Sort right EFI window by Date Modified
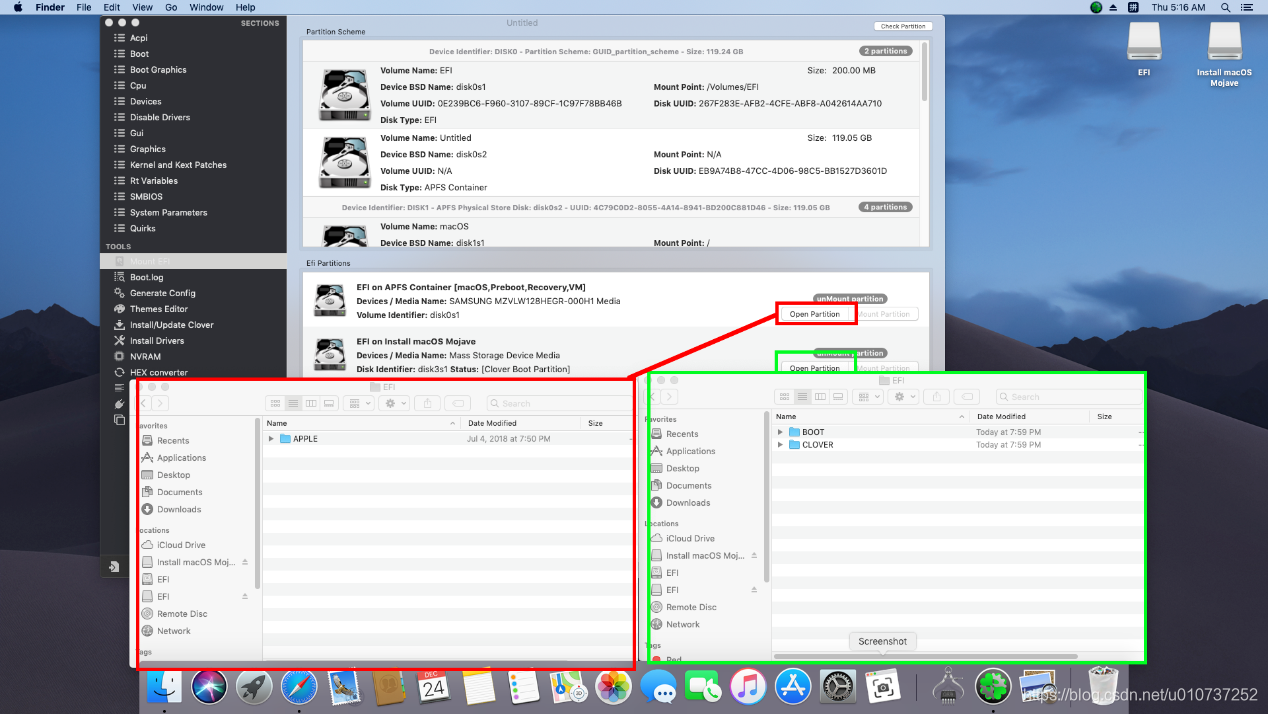 click(x=1001, y=416)
